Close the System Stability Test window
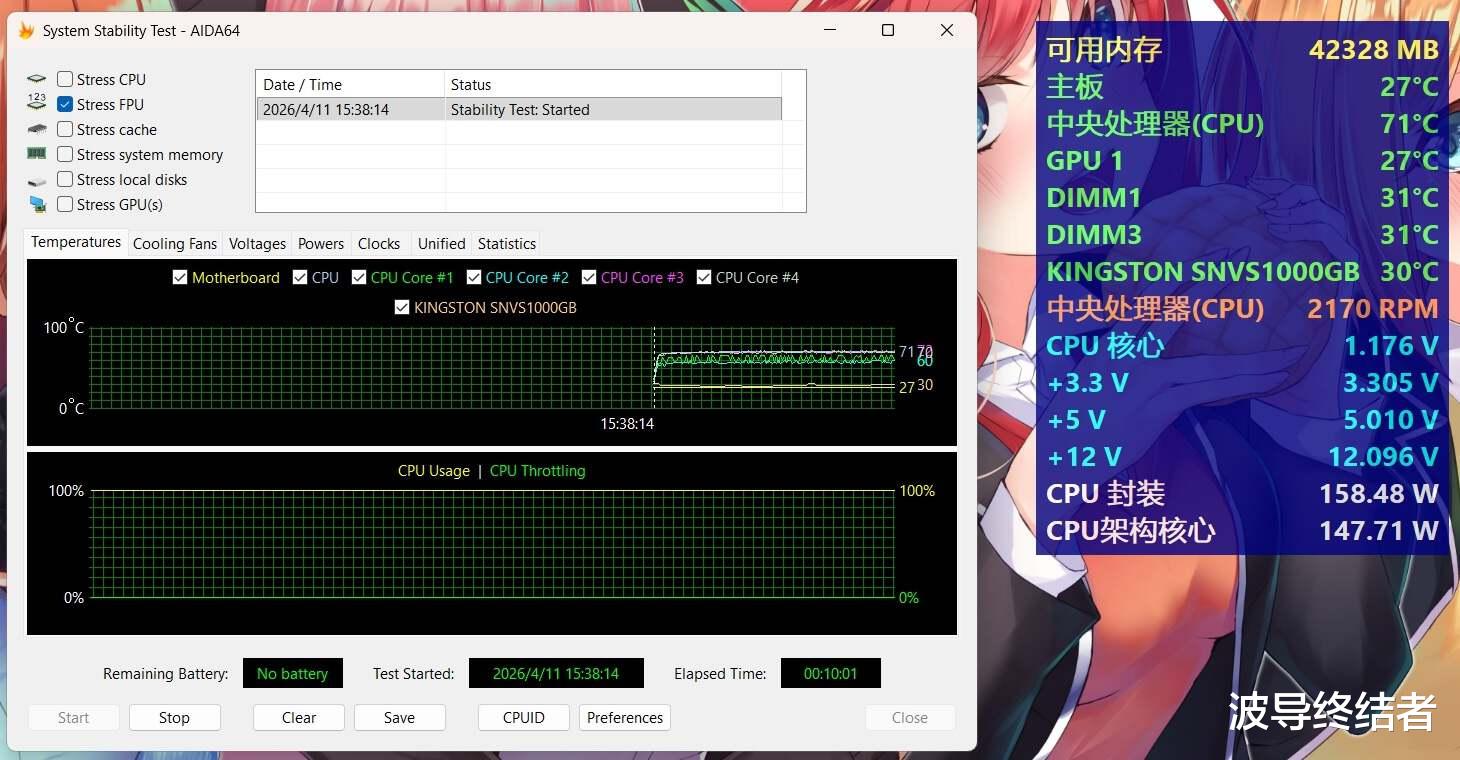This screenshot has height=760, width=1460. 946,30
